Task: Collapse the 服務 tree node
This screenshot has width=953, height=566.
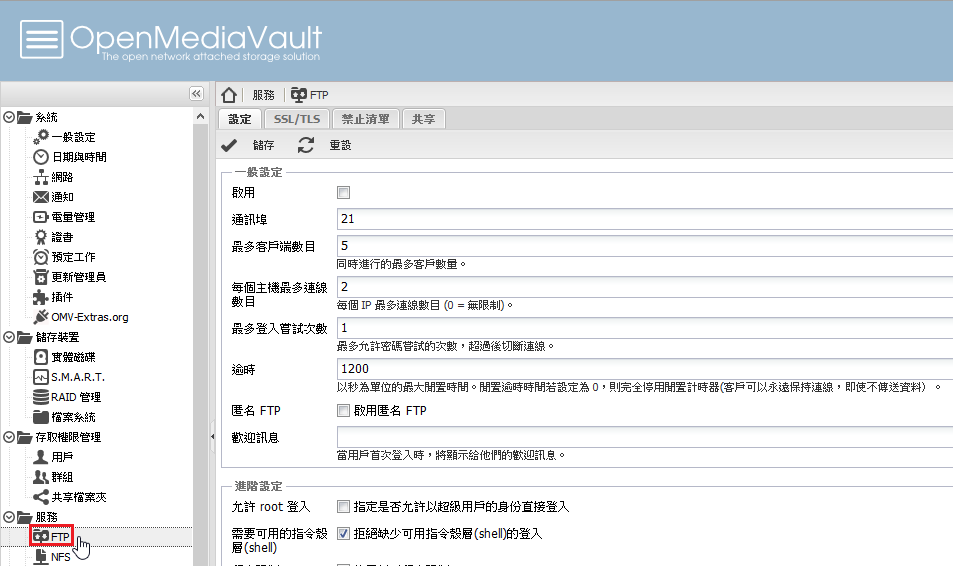Action: tap(9, 517)
